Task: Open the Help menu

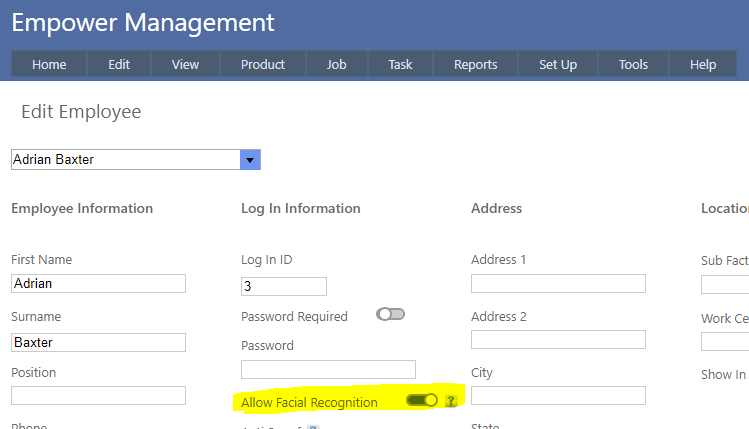Action: coord(703,65)
